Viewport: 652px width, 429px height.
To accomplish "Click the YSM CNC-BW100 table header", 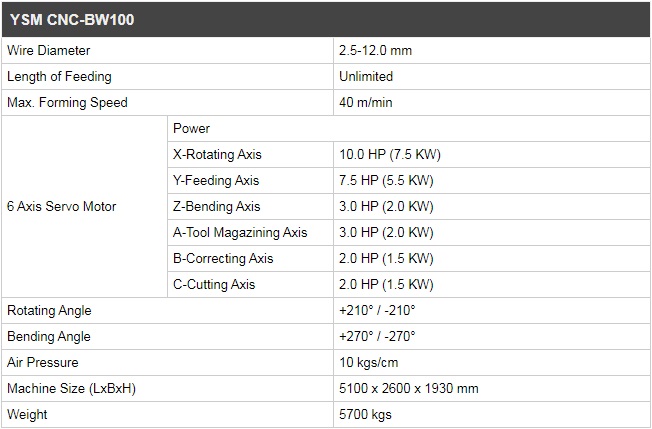I will click(x=326, y=20).
